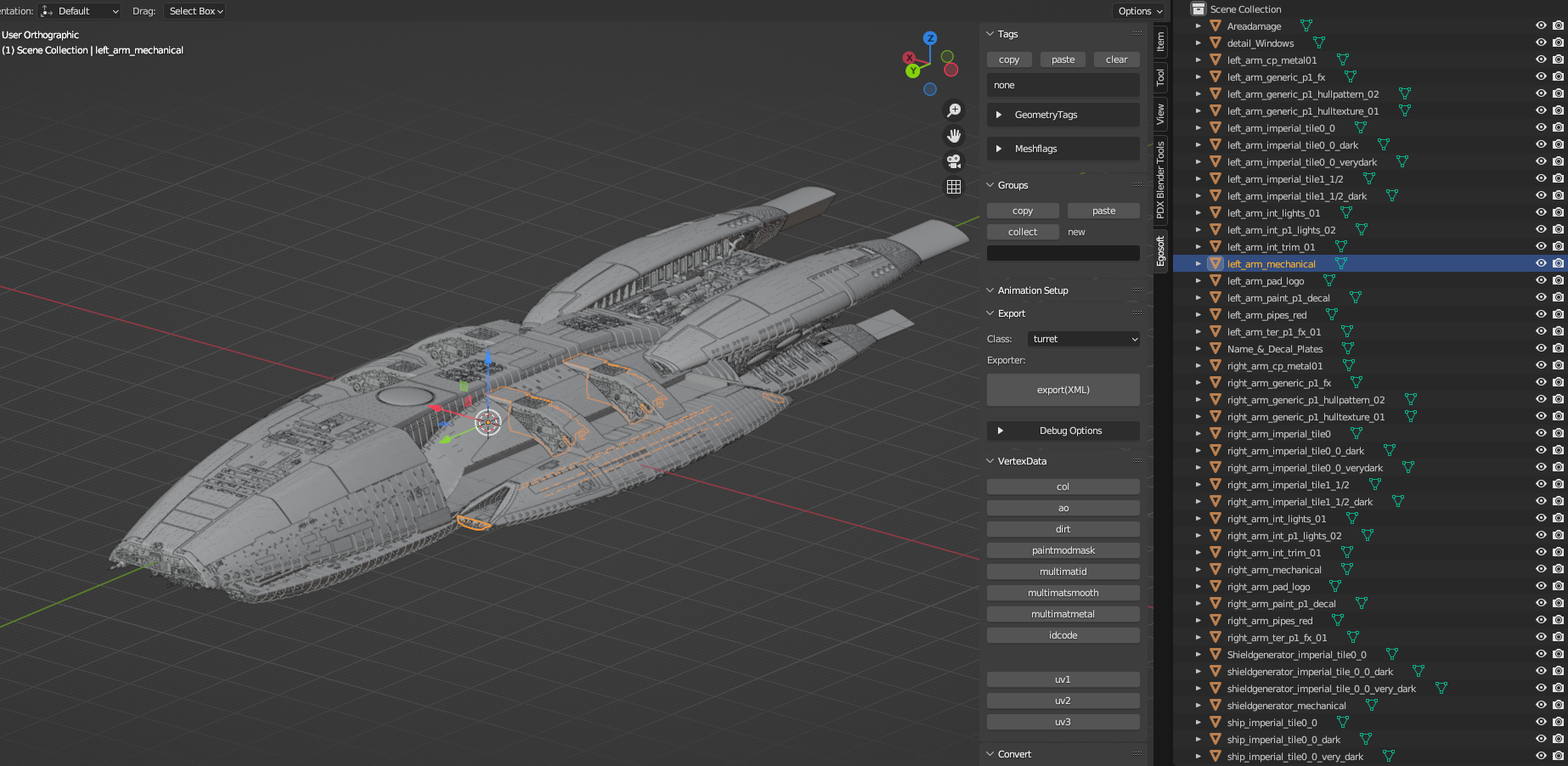Hide right_arm_imperial_tile0 with eye icon

click(x=1541, y=433)
